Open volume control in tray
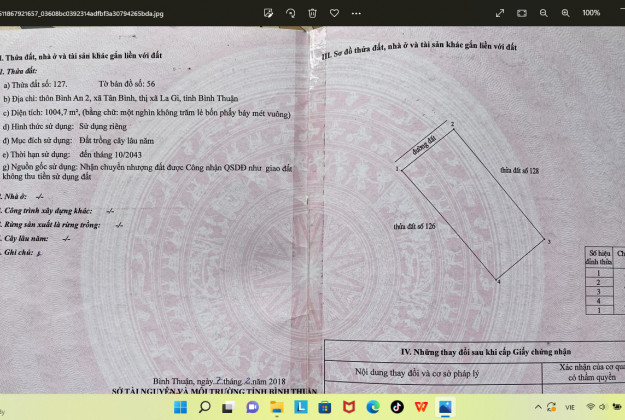 click(602, 407)
